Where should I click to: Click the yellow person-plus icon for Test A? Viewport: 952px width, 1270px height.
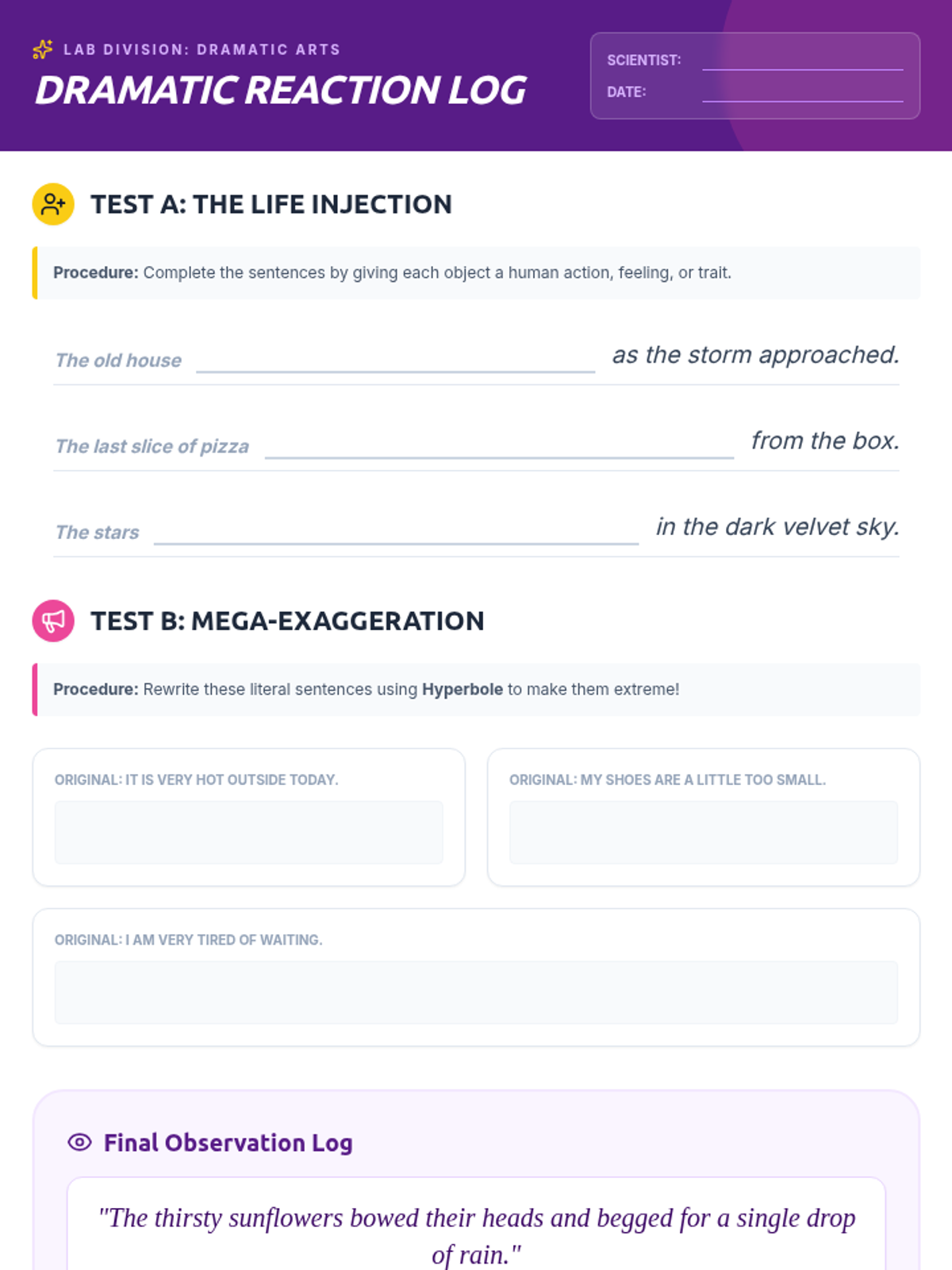53,204
